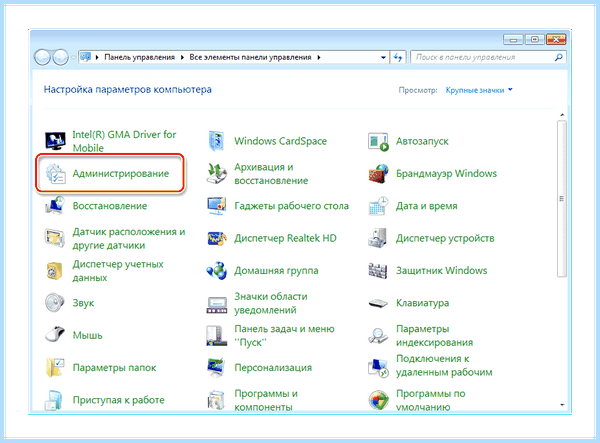
Task: Click the Back navigation button
Action: [42, 58]
